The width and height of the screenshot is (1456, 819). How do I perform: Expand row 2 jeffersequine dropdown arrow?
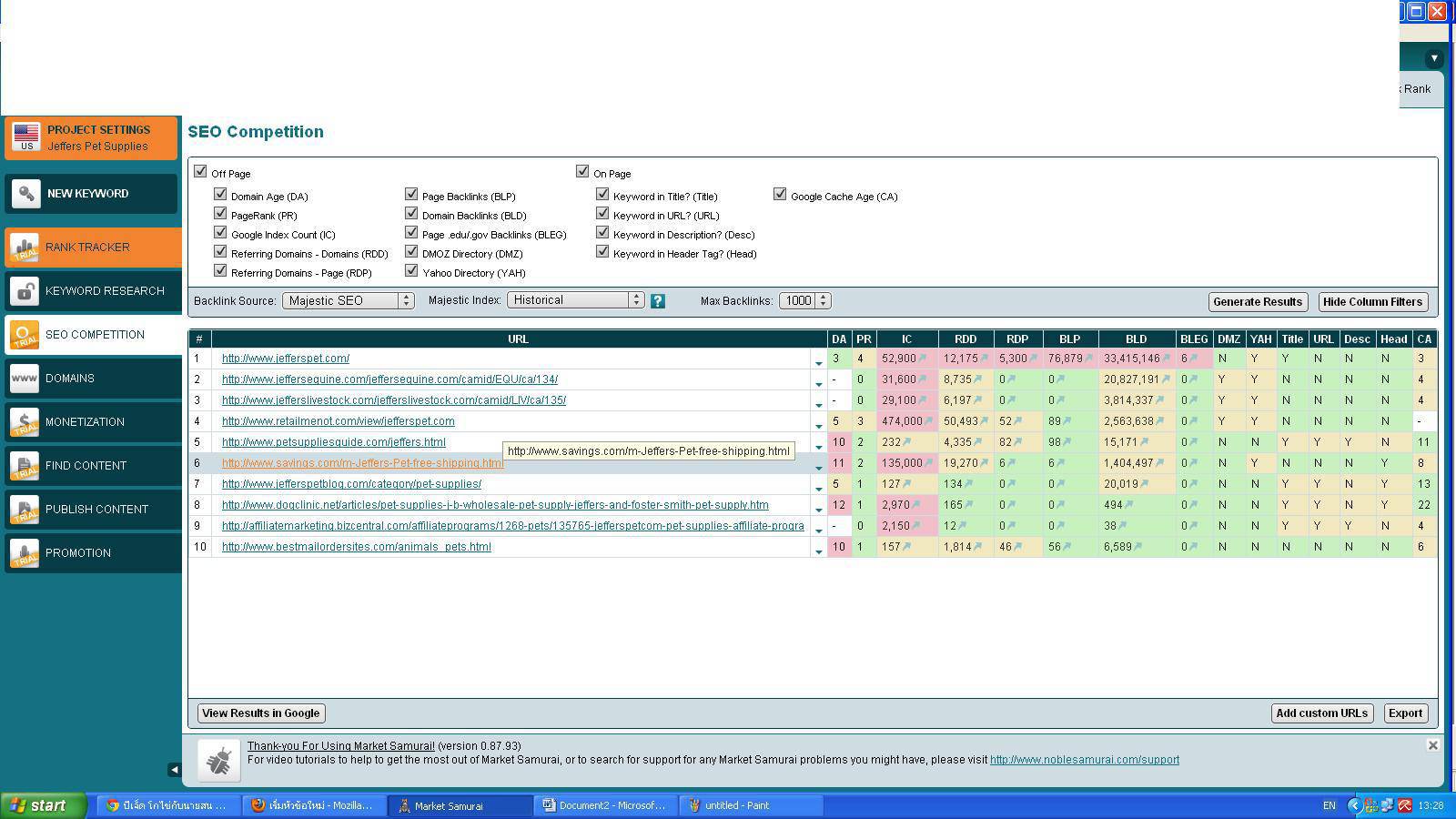click(818, 384)
